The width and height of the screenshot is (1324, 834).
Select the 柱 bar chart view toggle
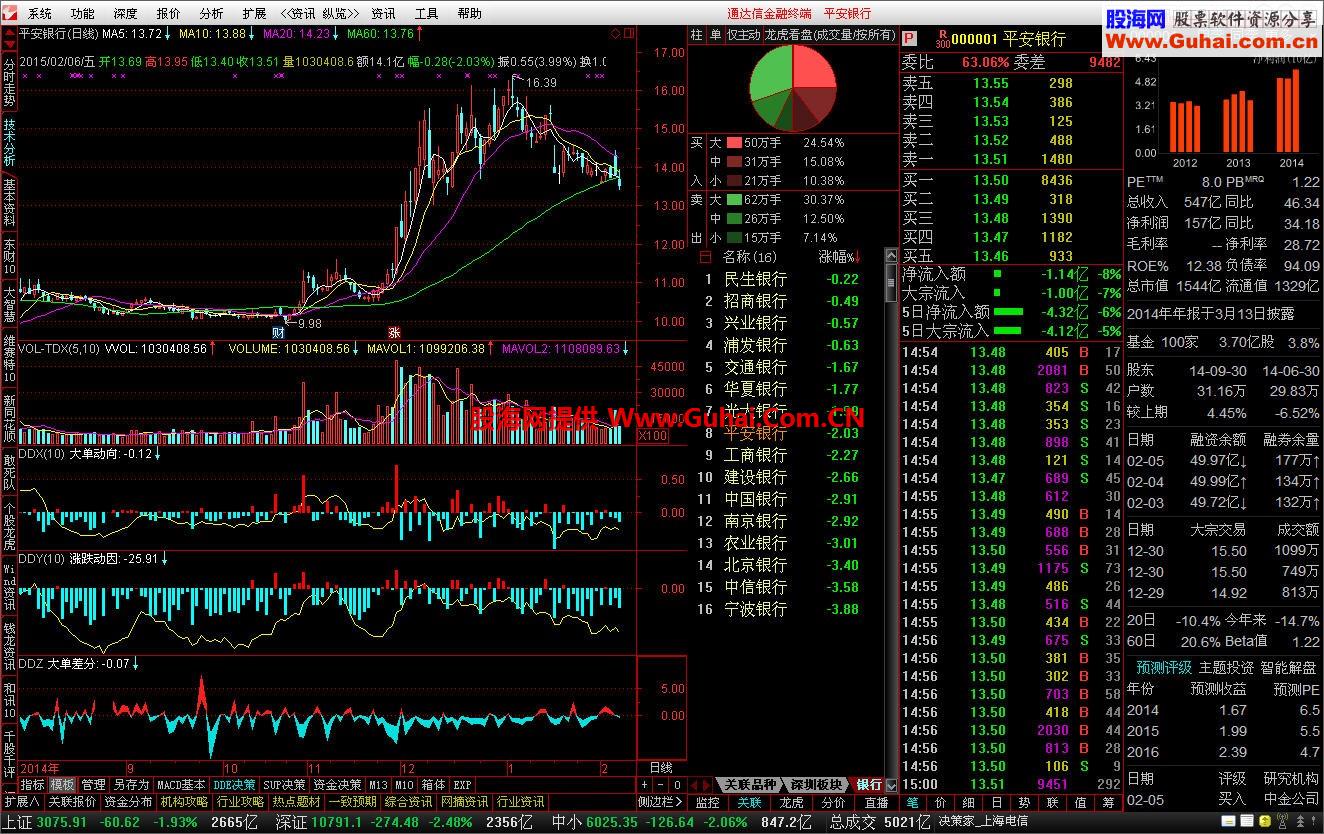(697, 35)
